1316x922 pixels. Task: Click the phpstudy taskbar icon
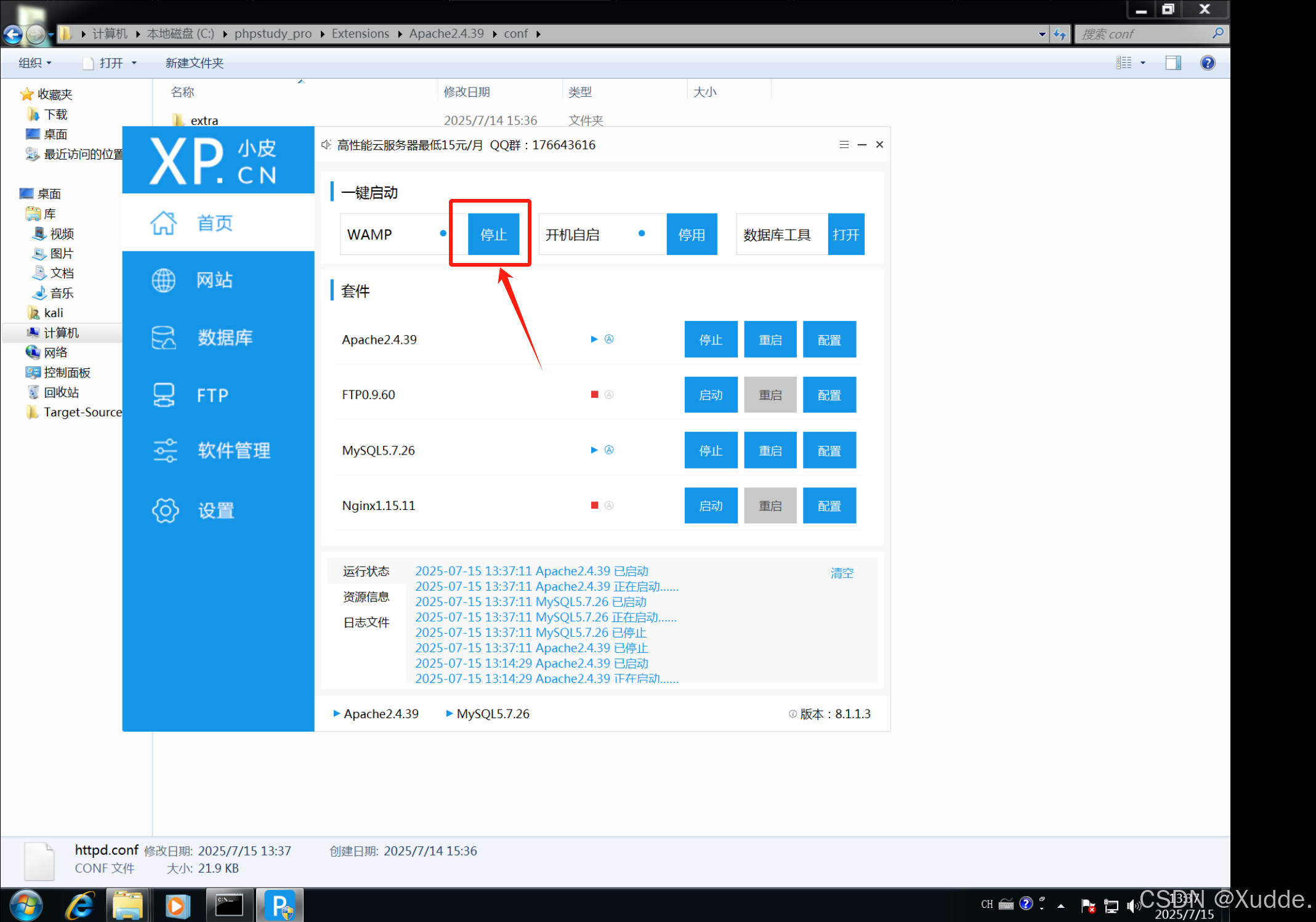pos(280,905)
